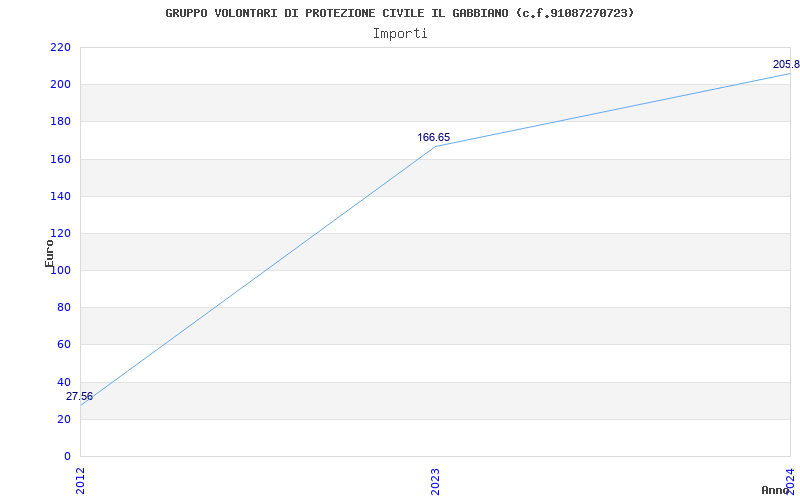The width and height of the screenshot is (800, 500).
Task: Click the 180 y-axis tick label
Action: pos(60,121)
